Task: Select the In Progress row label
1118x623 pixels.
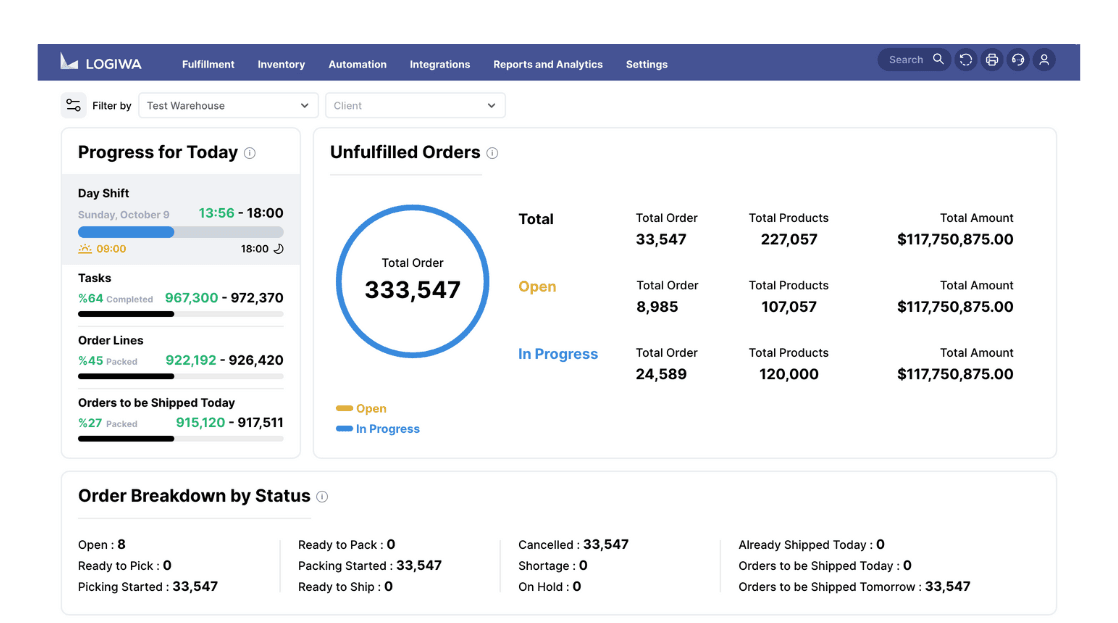Action: (x=558, y=354)
